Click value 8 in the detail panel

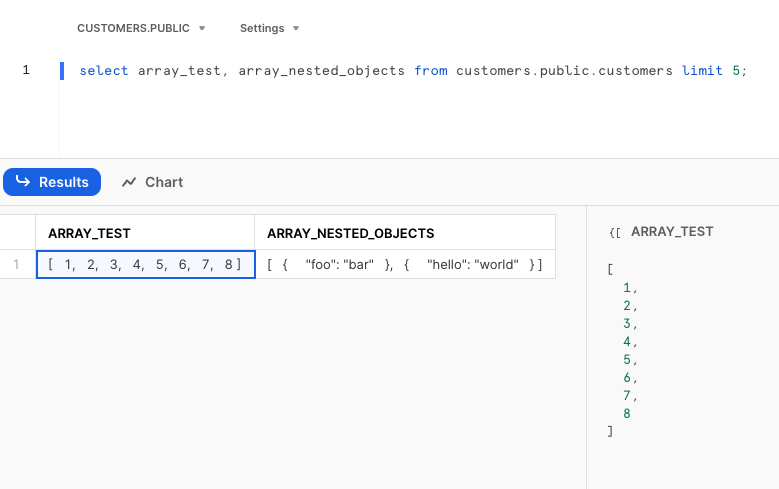[x=627, y=413]
